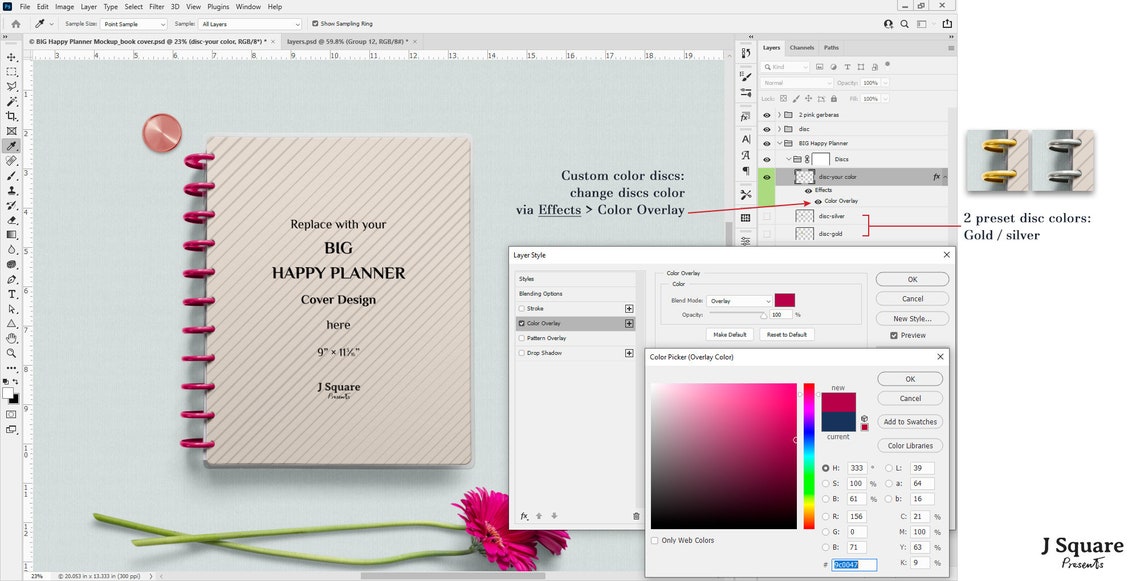
Task: Select the Rectangular Marquee tool
Action: click(12, 71)
